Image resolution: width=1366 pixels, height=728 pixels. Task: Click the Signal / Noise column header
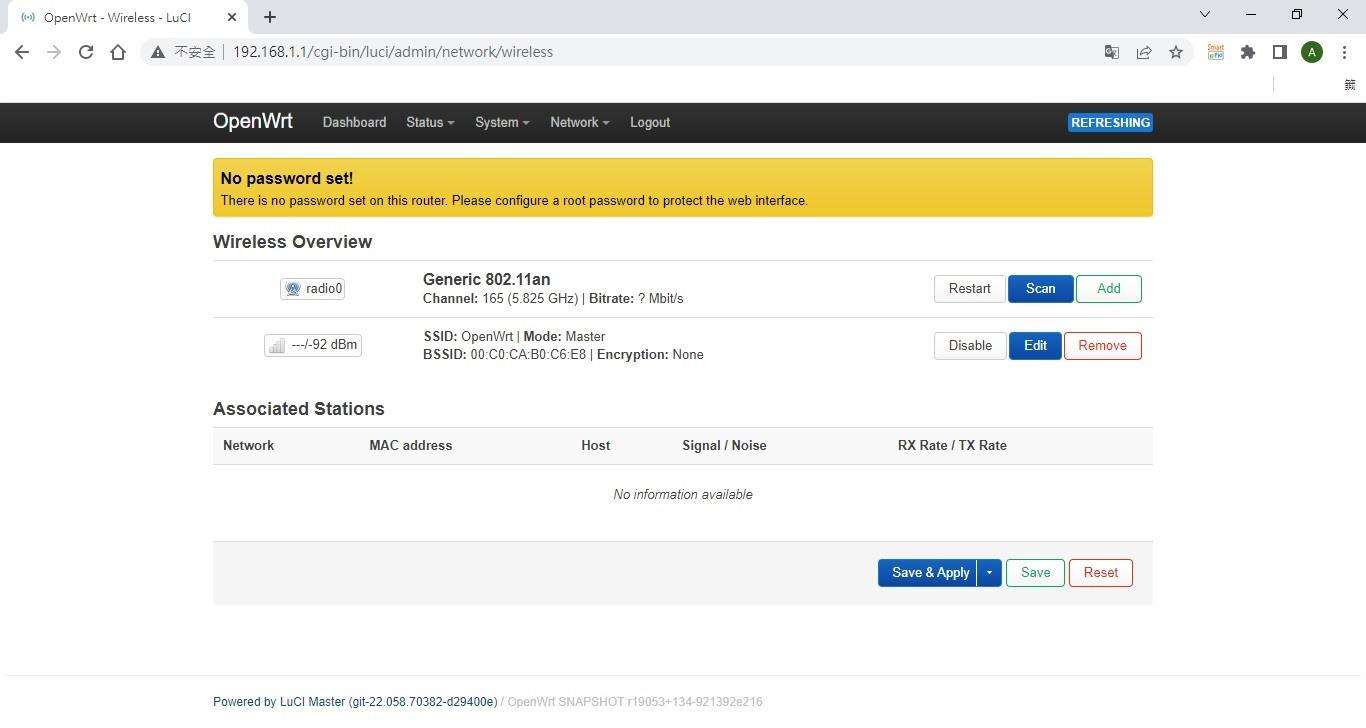[x=724, y=446]
